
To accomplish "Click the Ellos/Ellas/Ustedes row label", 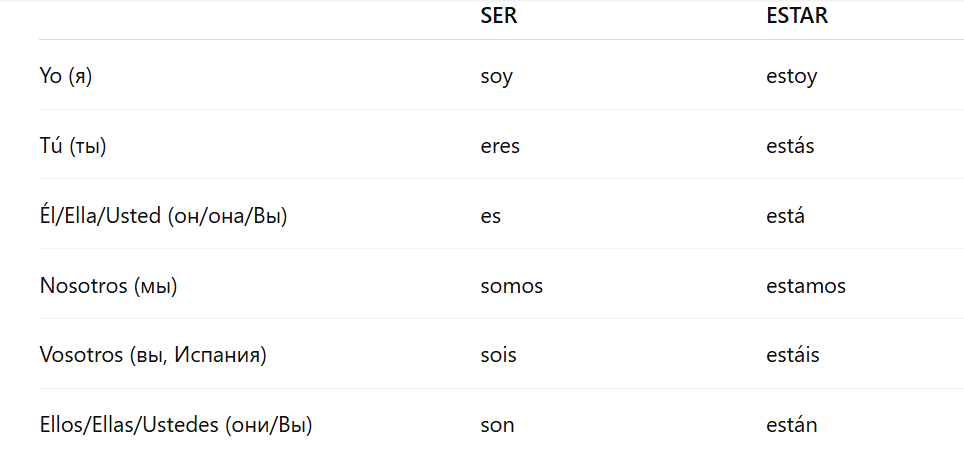I will [x=176, y=425].
